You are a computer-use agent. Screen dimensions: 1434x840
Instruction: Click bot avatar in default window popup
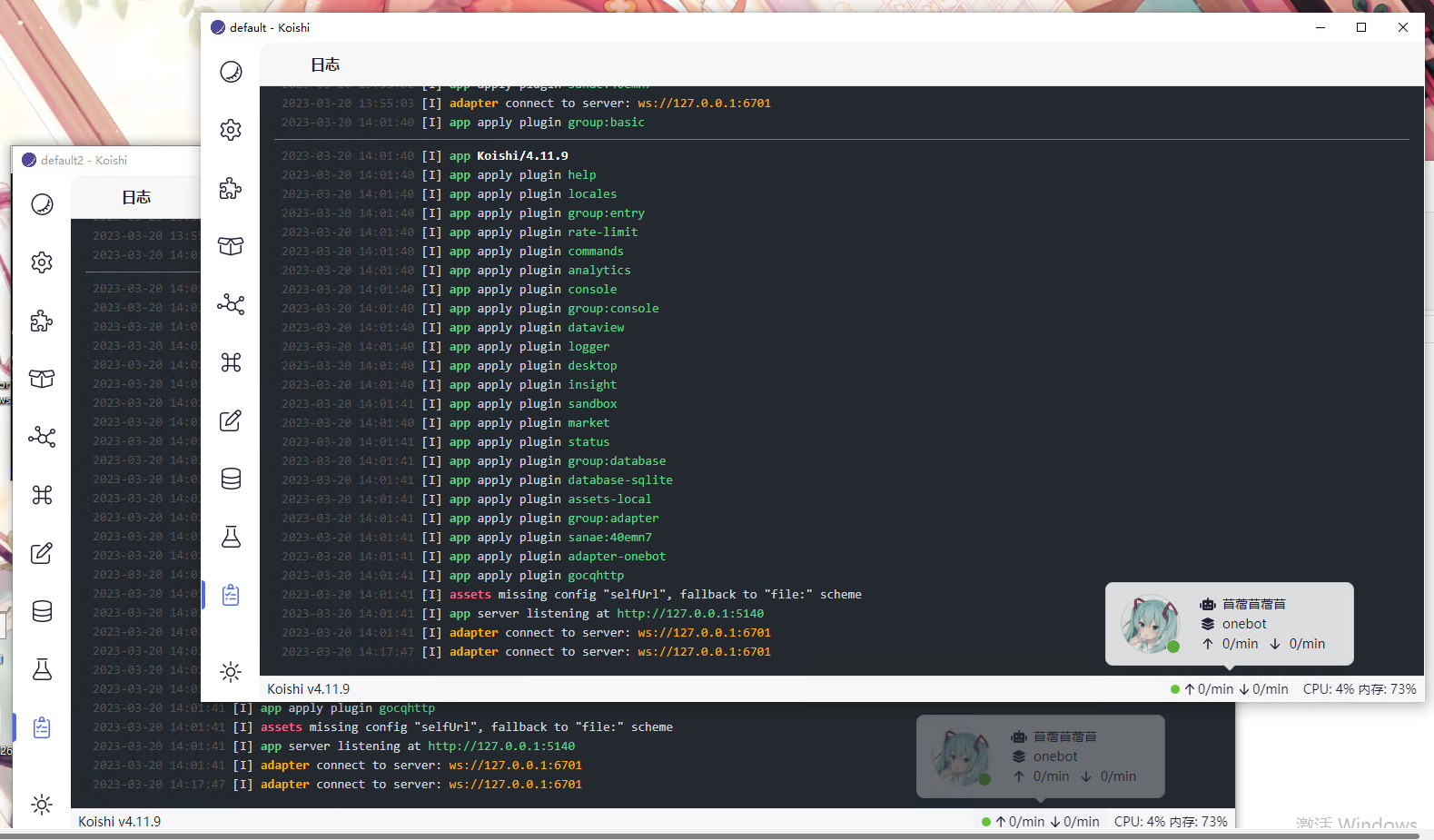pyautogui.click(x=1150, y=624)
